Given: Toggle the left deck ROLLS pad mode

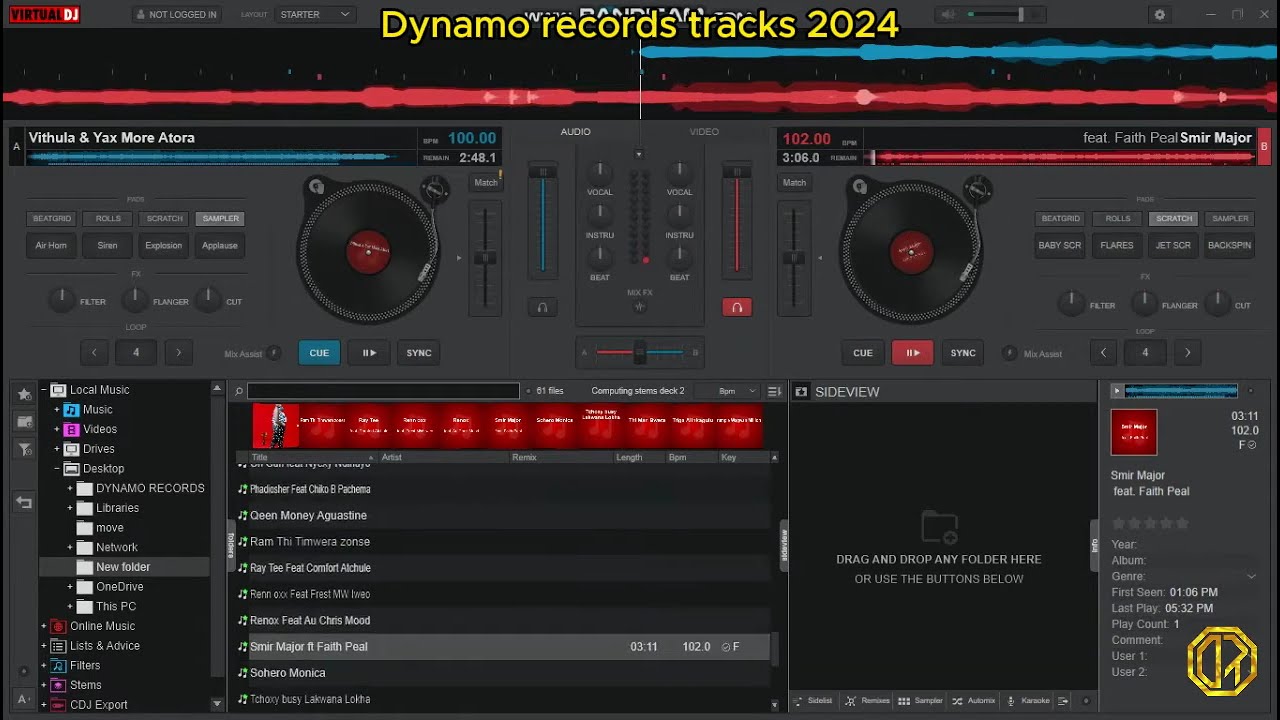Looking at the screenshot, I should (x=108, y=218).
